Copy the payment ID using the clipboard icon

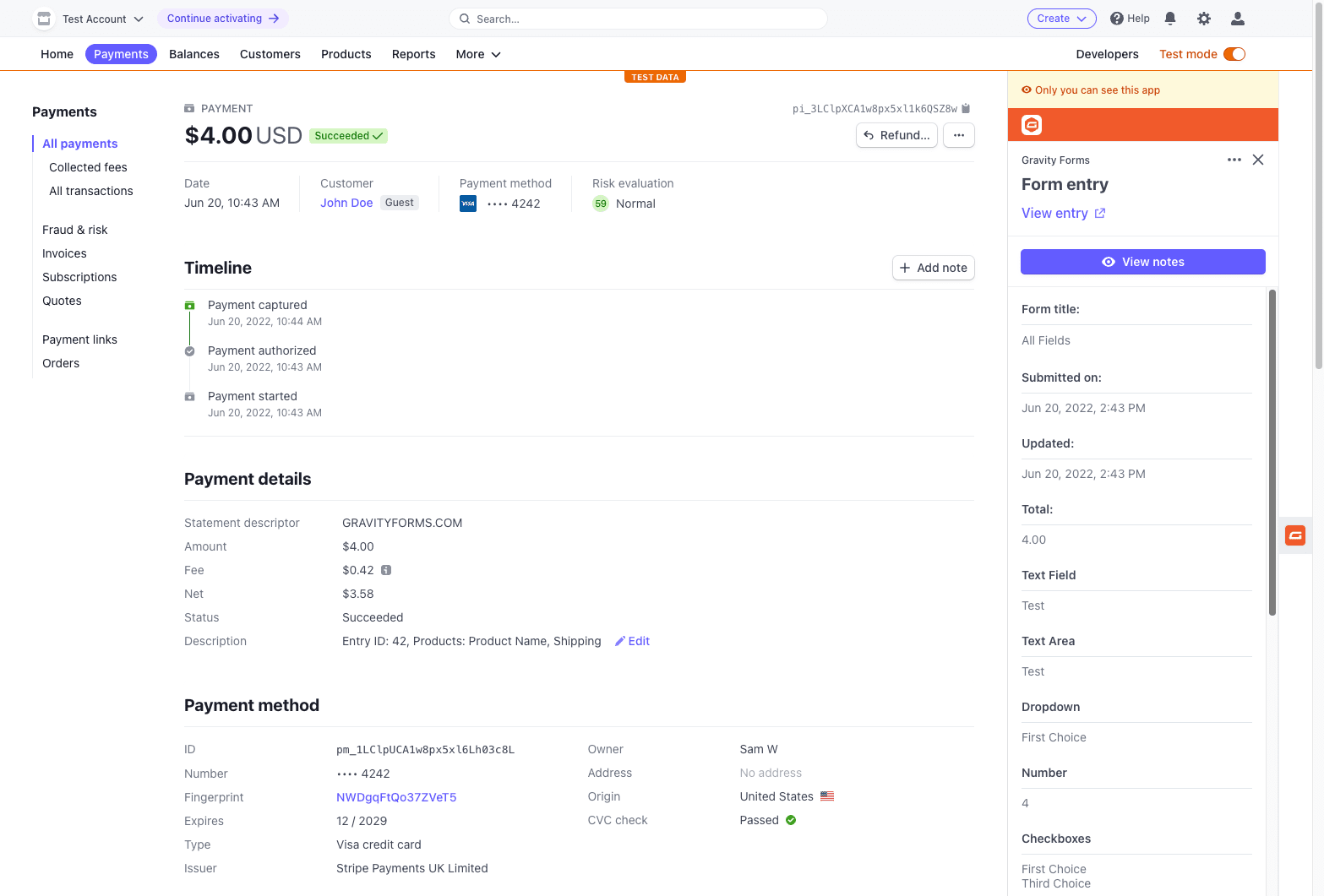(x=967, y=108)
